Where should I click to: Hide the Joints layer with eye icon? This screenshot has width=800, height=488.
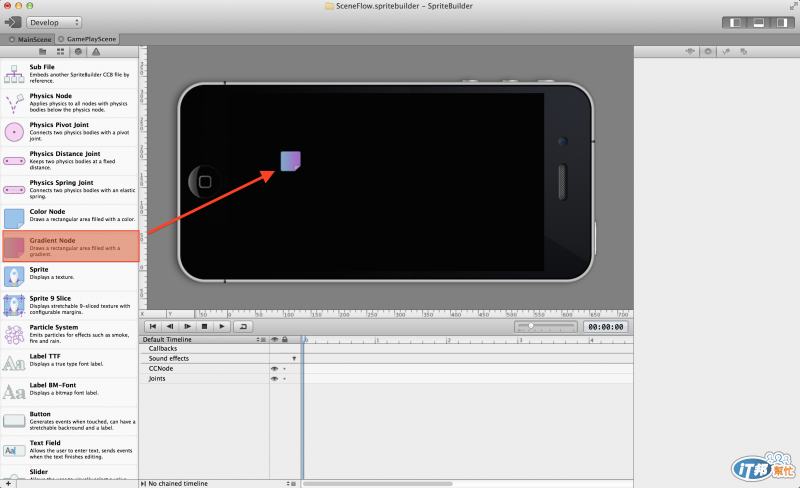(x=274, y=379)
